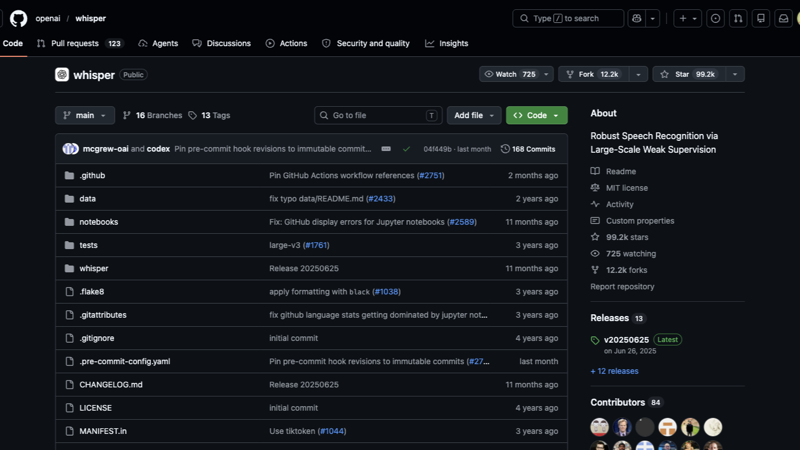Open the data folder

[x=87, y=198]
